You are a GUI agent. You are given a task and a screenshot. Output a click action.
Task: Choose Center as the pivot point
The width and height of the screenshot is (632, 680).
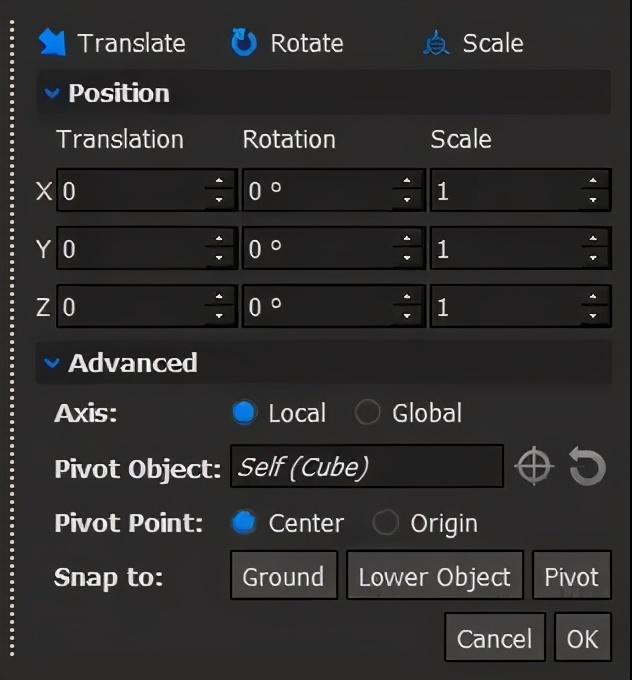tap(243, 523)
